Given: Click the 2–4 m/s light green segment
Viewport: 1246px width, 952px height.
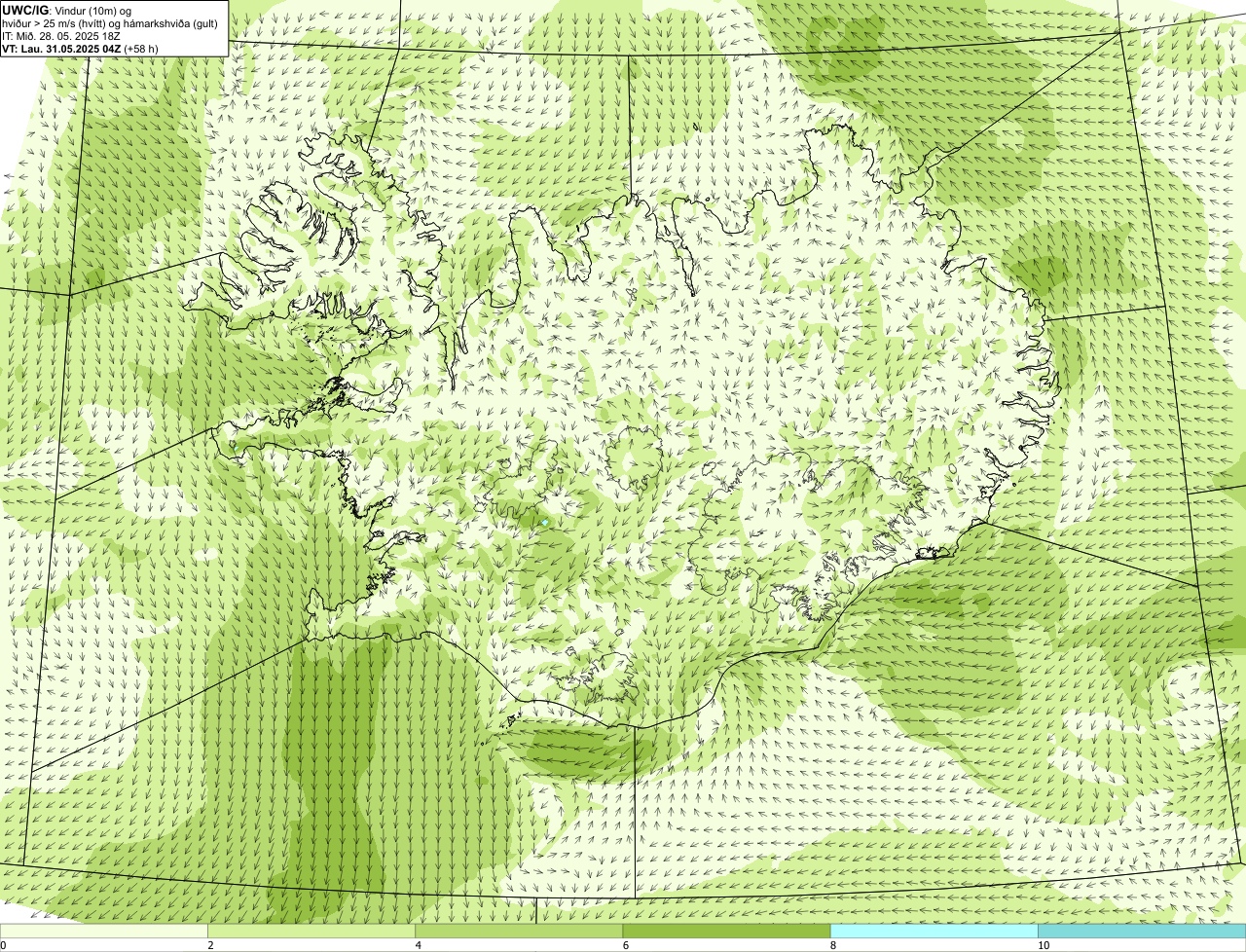Looking at the screenshot, I should (311, 932).
